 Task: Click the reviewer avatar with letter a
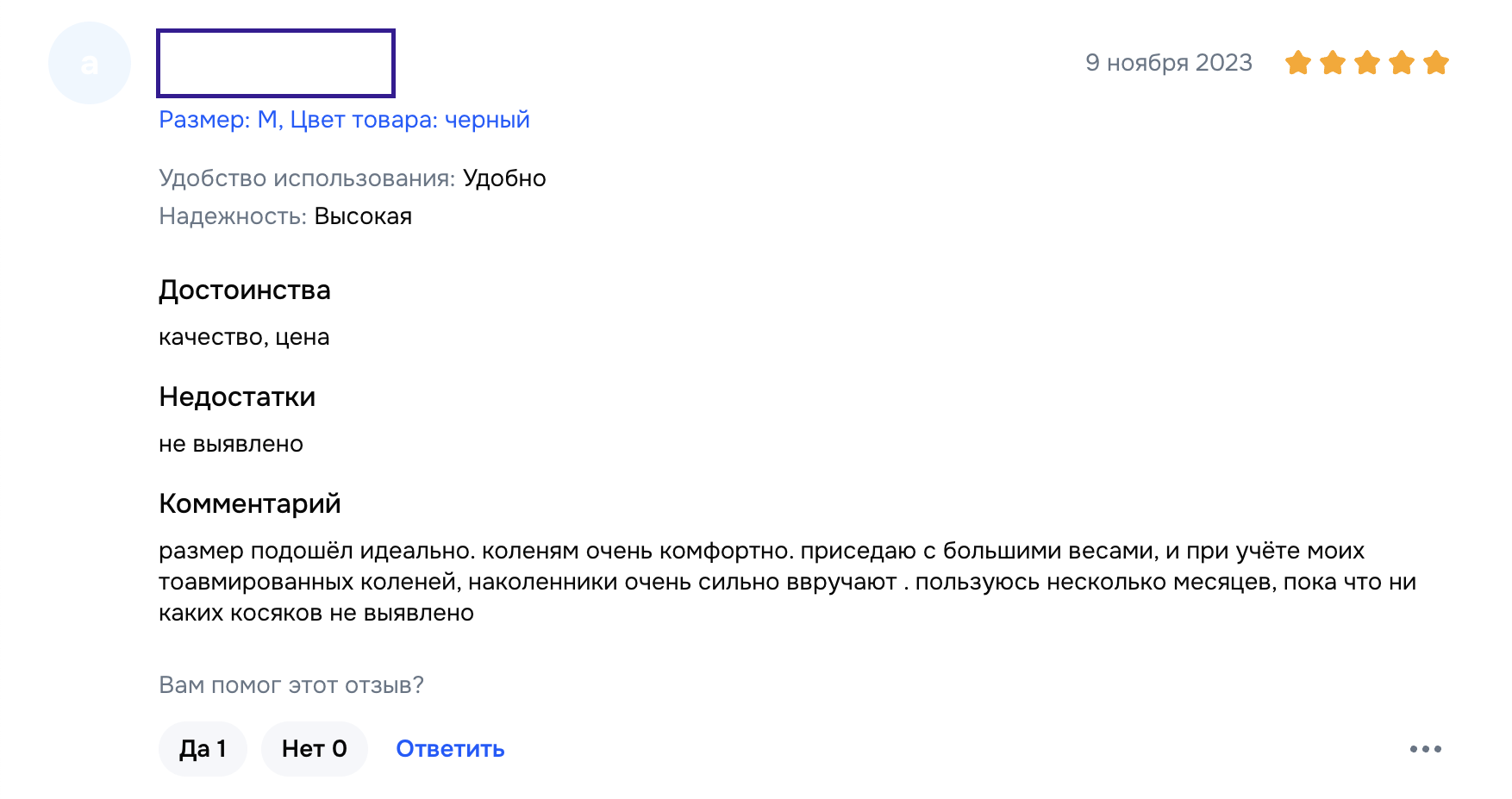[x=90, y=63]
